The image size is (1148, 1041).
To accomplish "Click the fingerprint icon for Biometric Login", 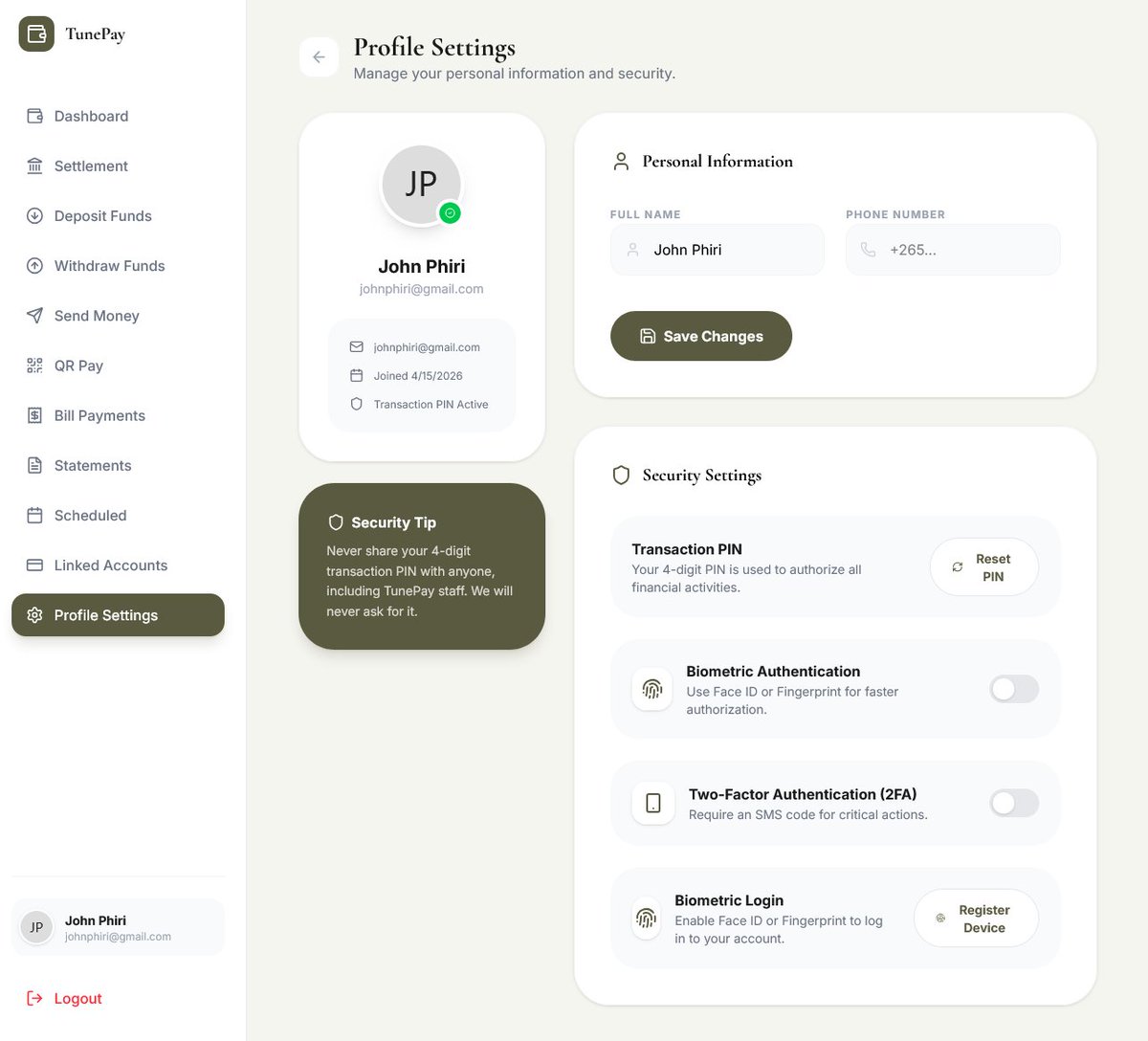I will 647,919.
